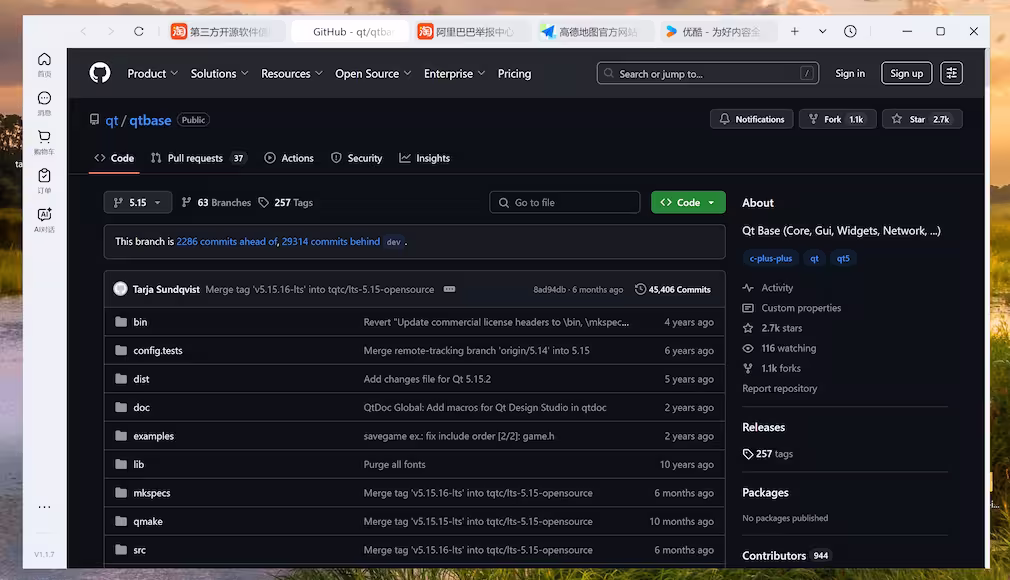Open the browser tab list chevron
The height and width of the screenshot is (580, 1010).
coord(823,32)
